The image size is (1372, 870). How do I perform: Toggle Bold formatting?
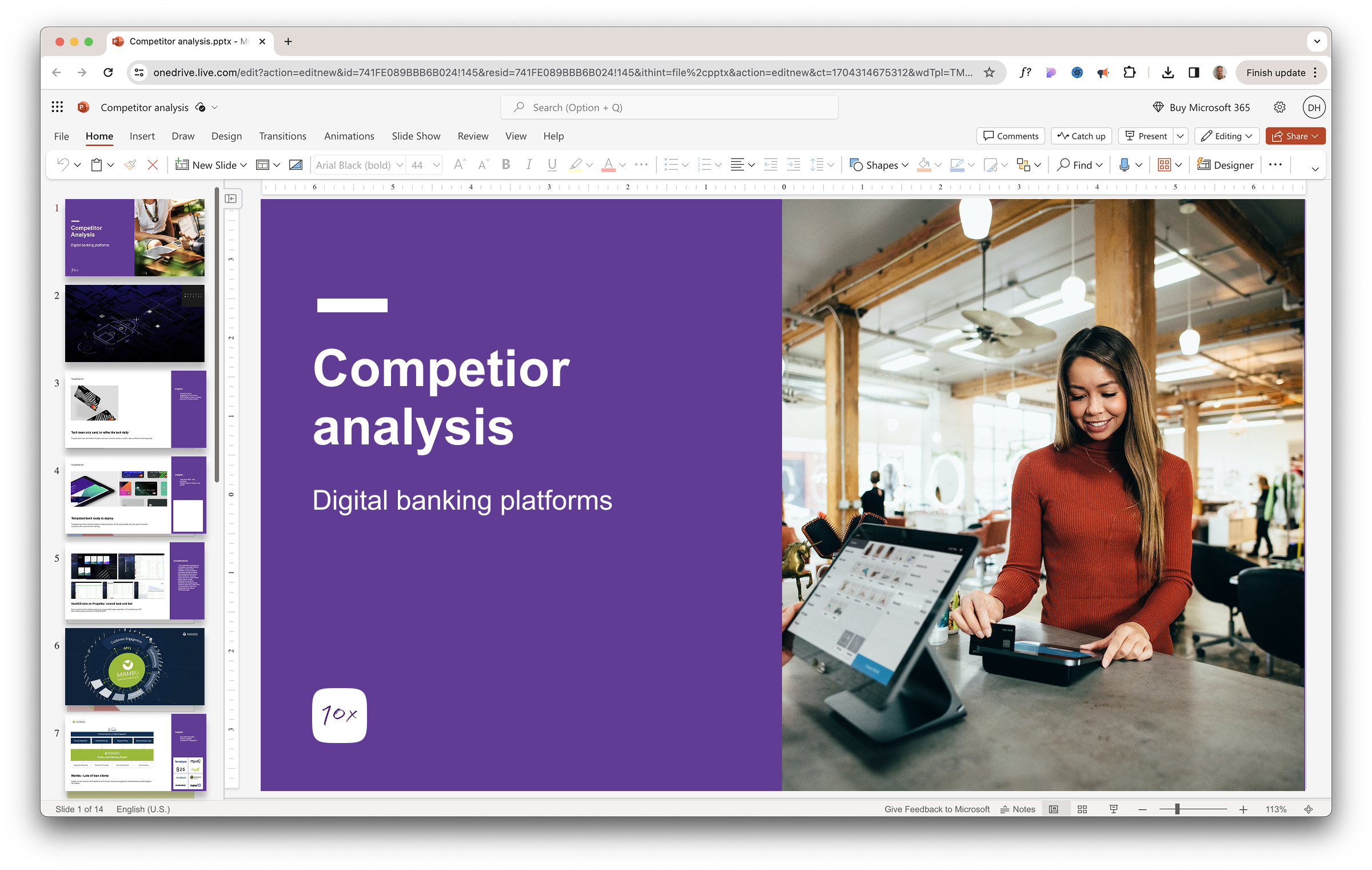506,165
